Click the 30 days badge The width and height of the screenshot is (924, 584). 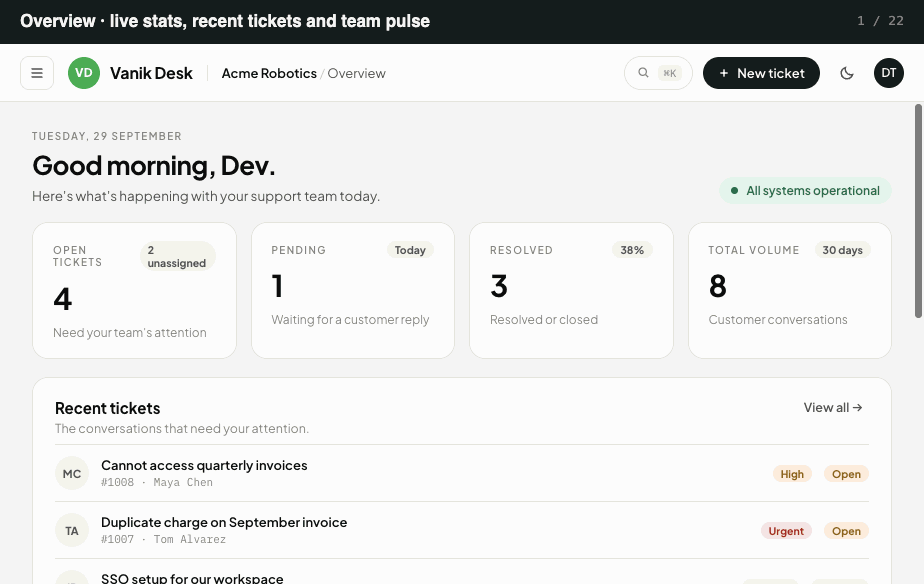click(842, 250)
